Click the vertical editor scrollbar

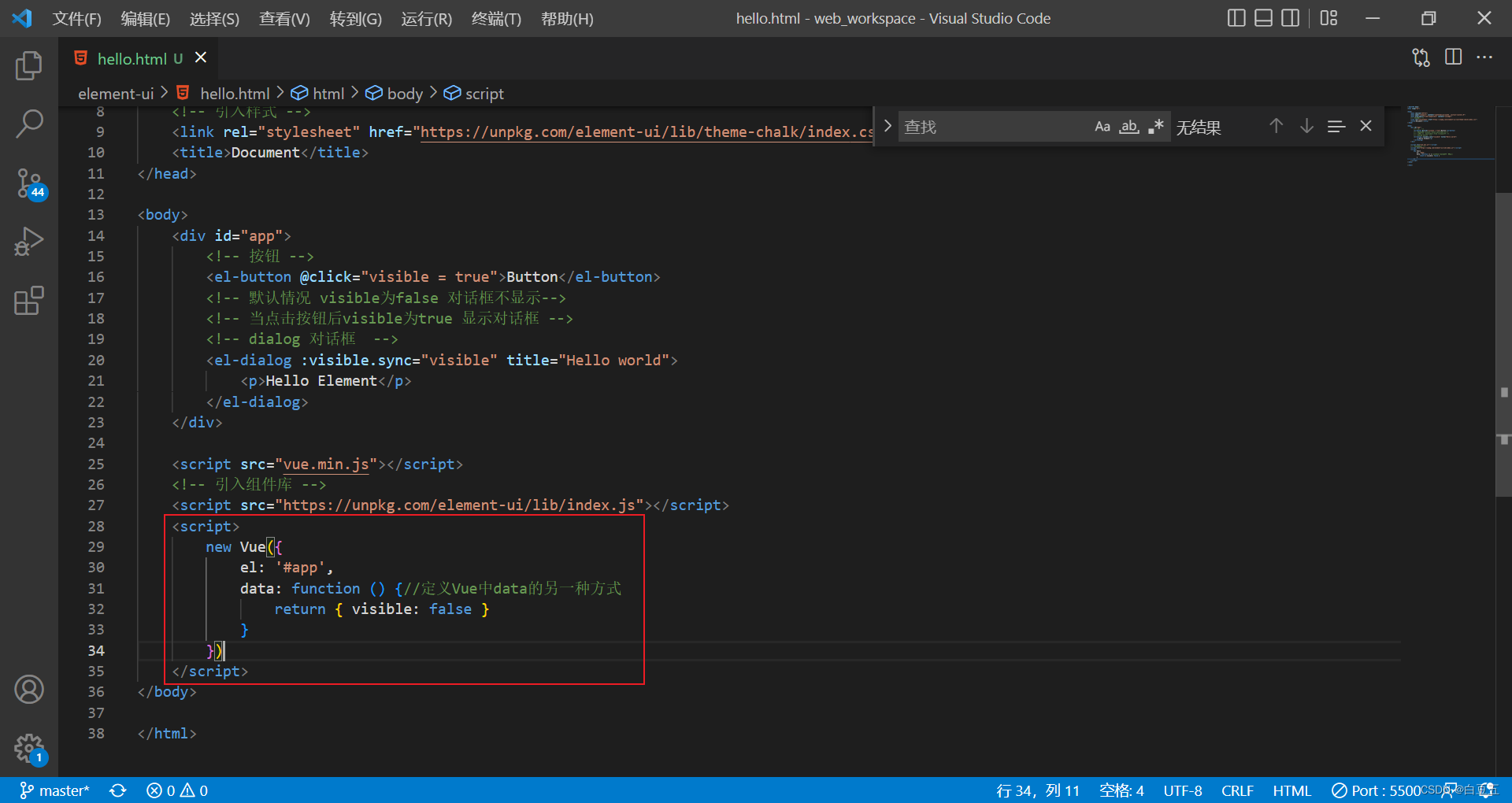click(x=1503, y=344)
